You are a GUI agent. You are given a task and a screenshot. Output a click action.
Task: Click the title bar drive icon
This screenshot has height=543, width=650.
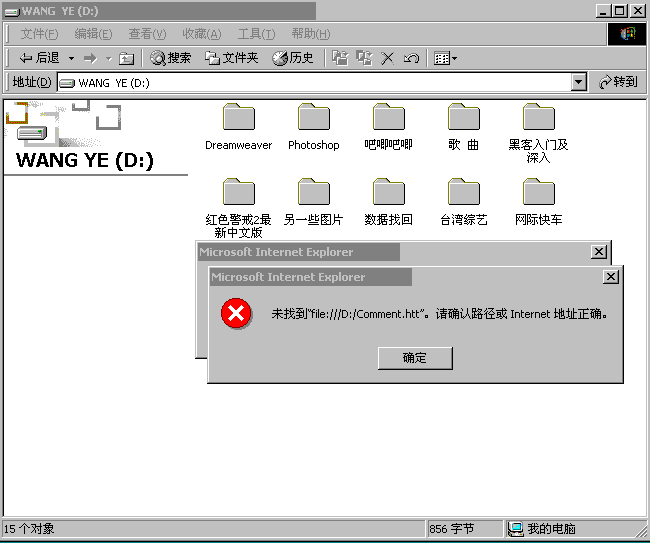[12, 12]
